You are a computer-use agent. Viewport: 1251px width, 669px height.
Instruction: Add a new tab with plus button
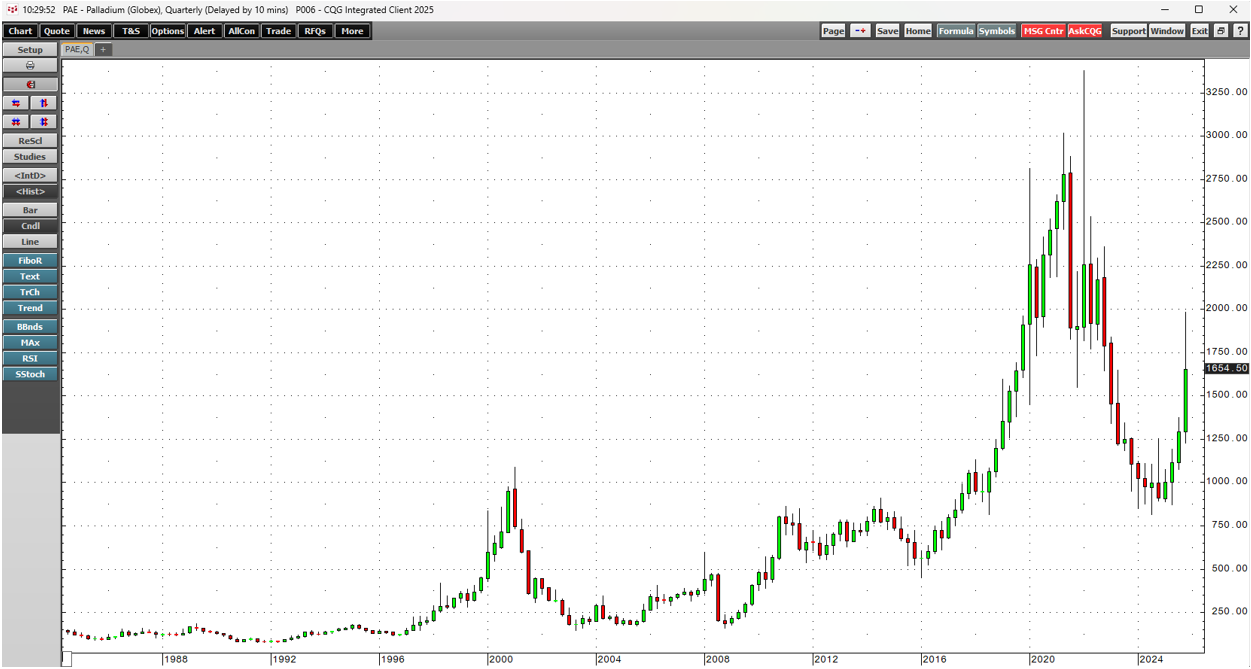click(x=103, y=49)
